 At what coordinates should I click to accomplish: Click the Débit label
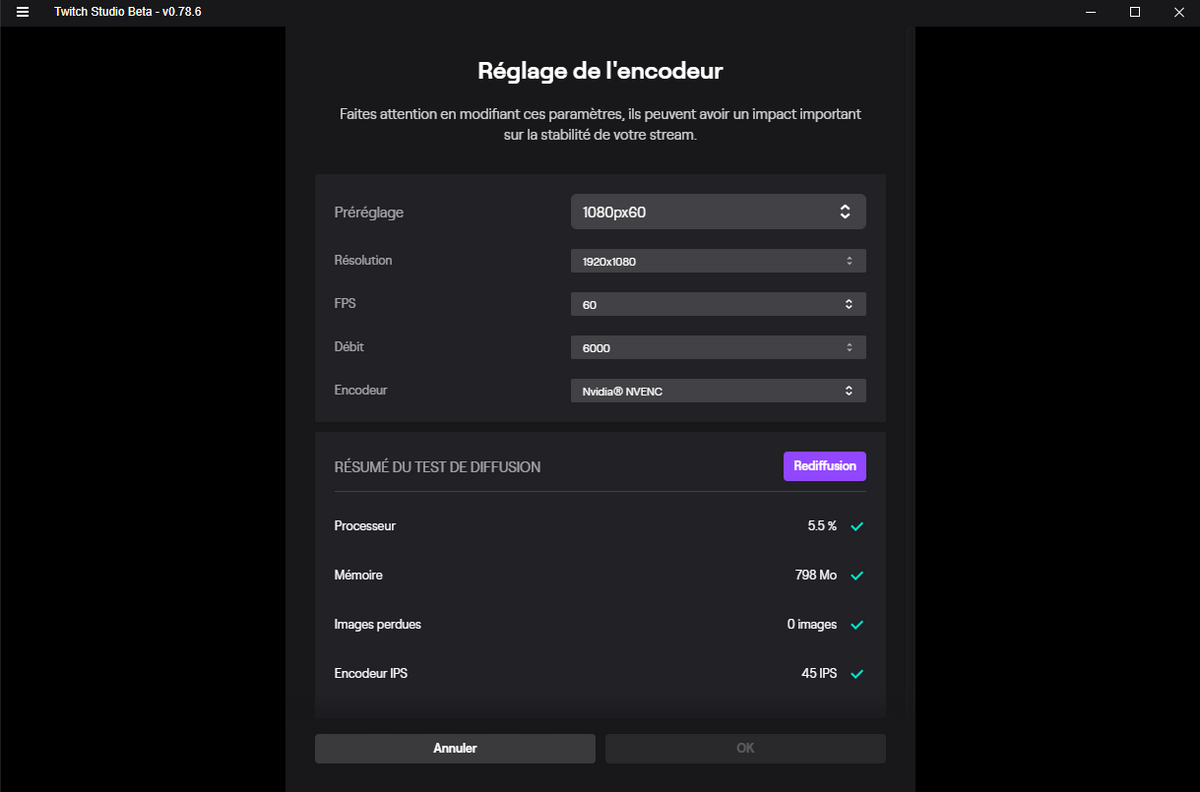(x=349, y=346)
